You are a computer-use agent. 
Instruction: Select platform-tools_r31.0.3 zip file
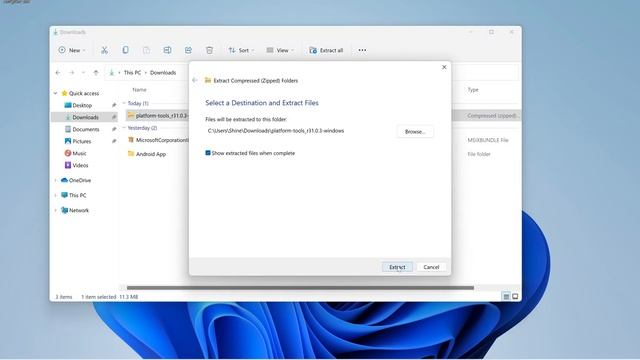point(158,116)
